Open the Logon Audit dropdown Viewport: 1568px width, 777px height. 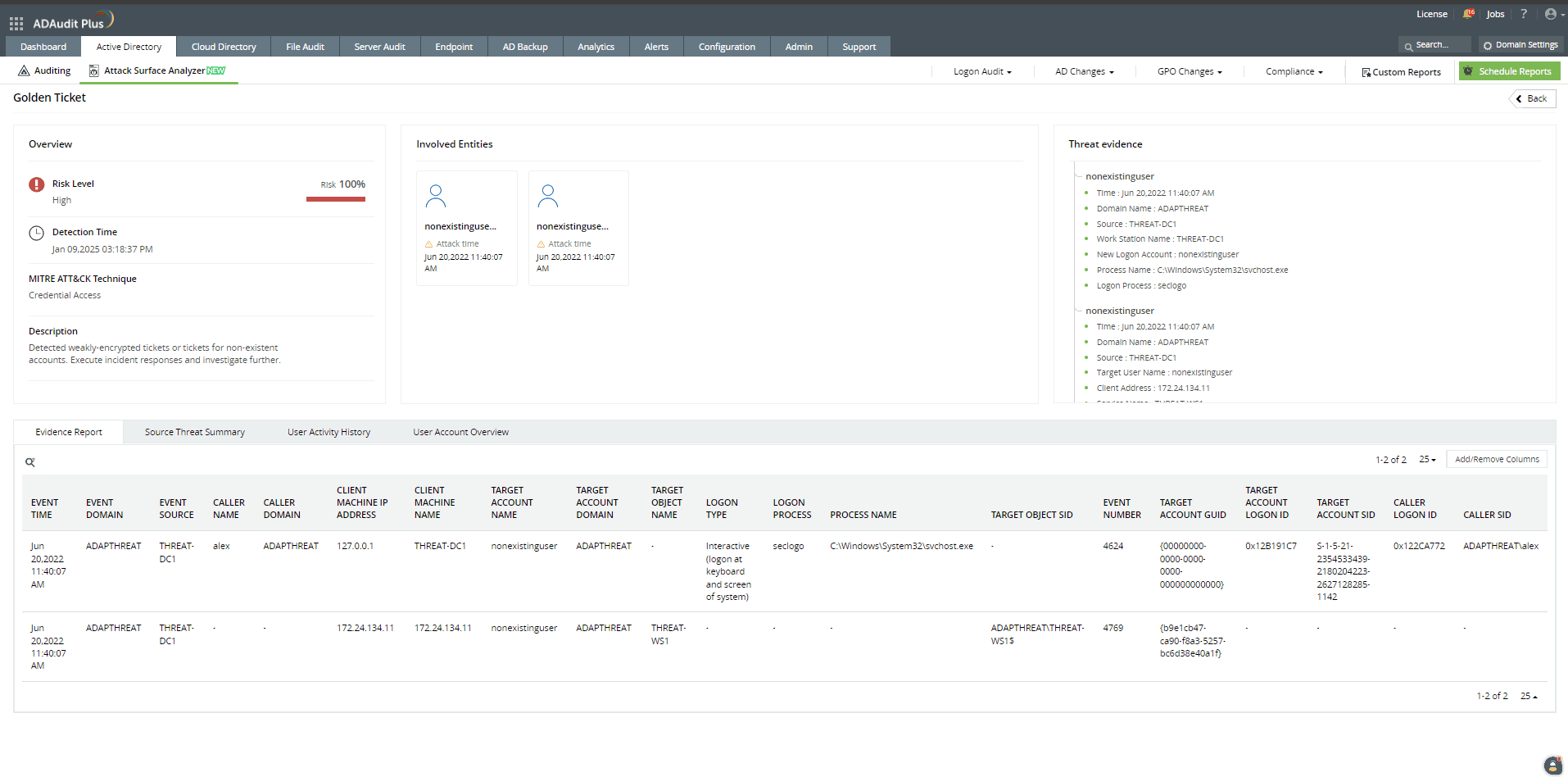pos(981,71)
